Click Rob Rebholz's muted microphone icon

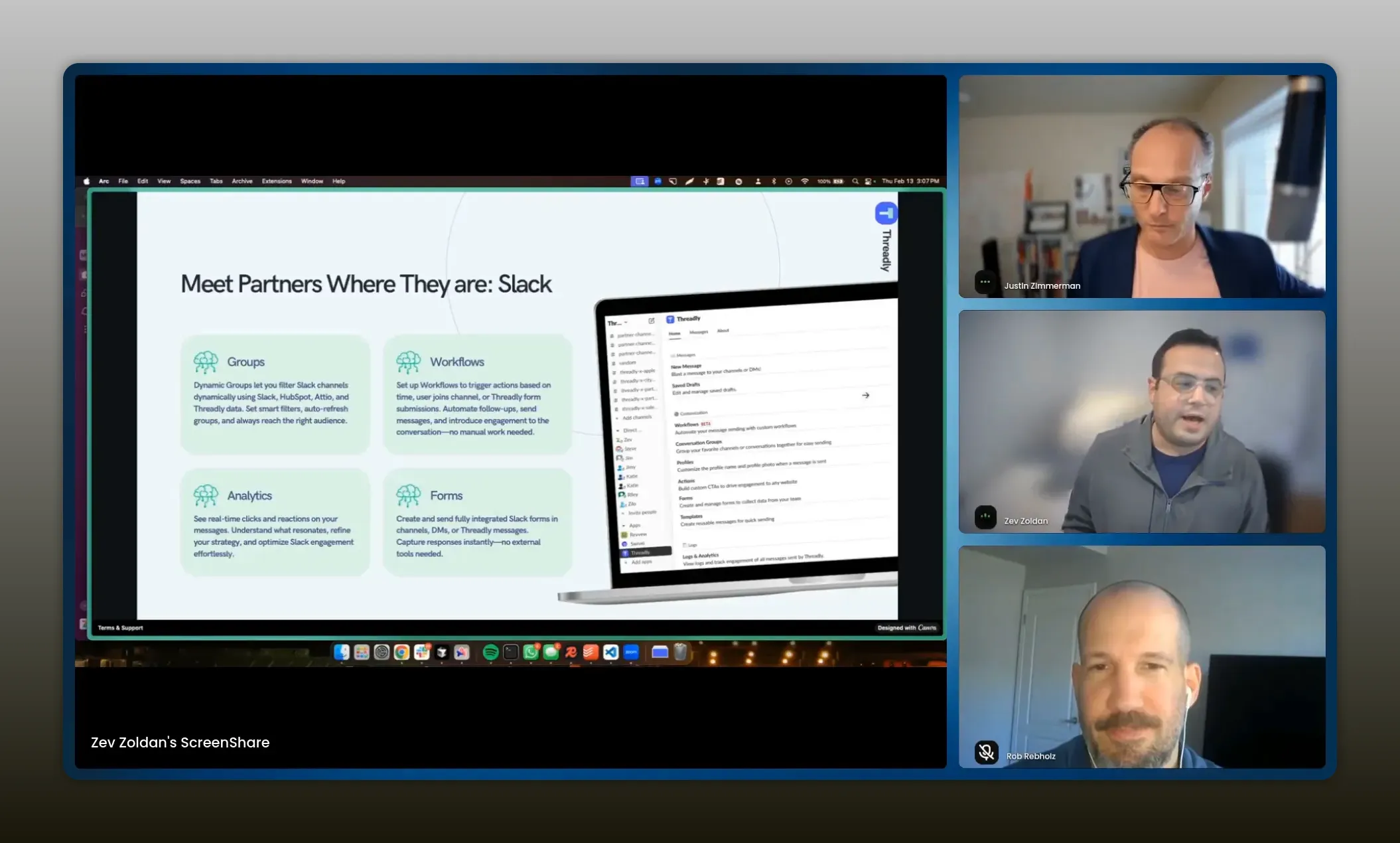[x=986, y=752]
